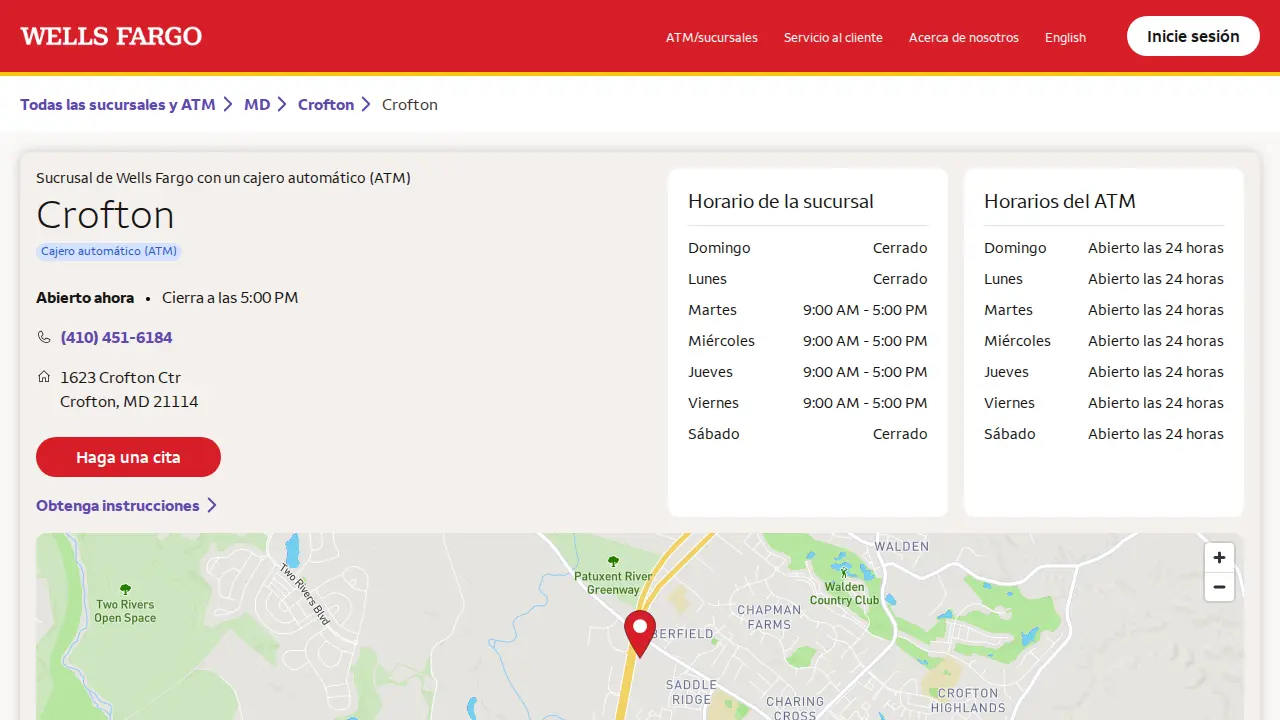Zoom in on the map

tap(1219, 557)
